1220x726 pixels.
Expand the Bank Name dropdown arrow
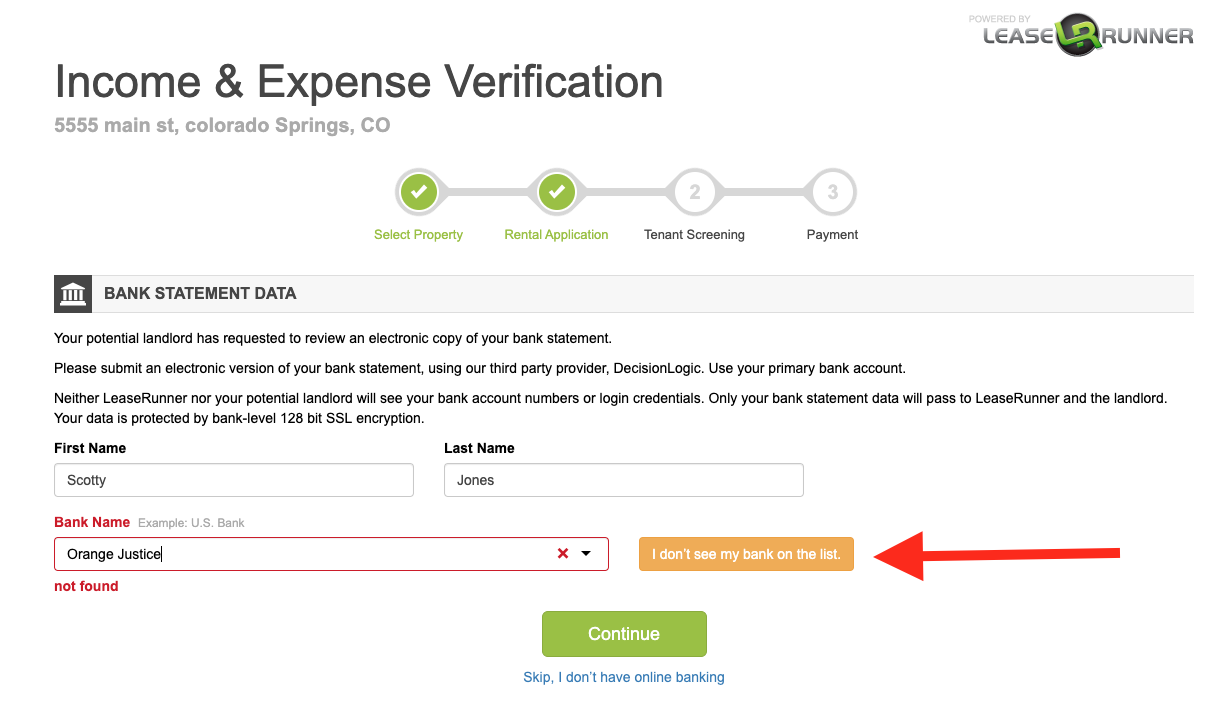[587, 554]
